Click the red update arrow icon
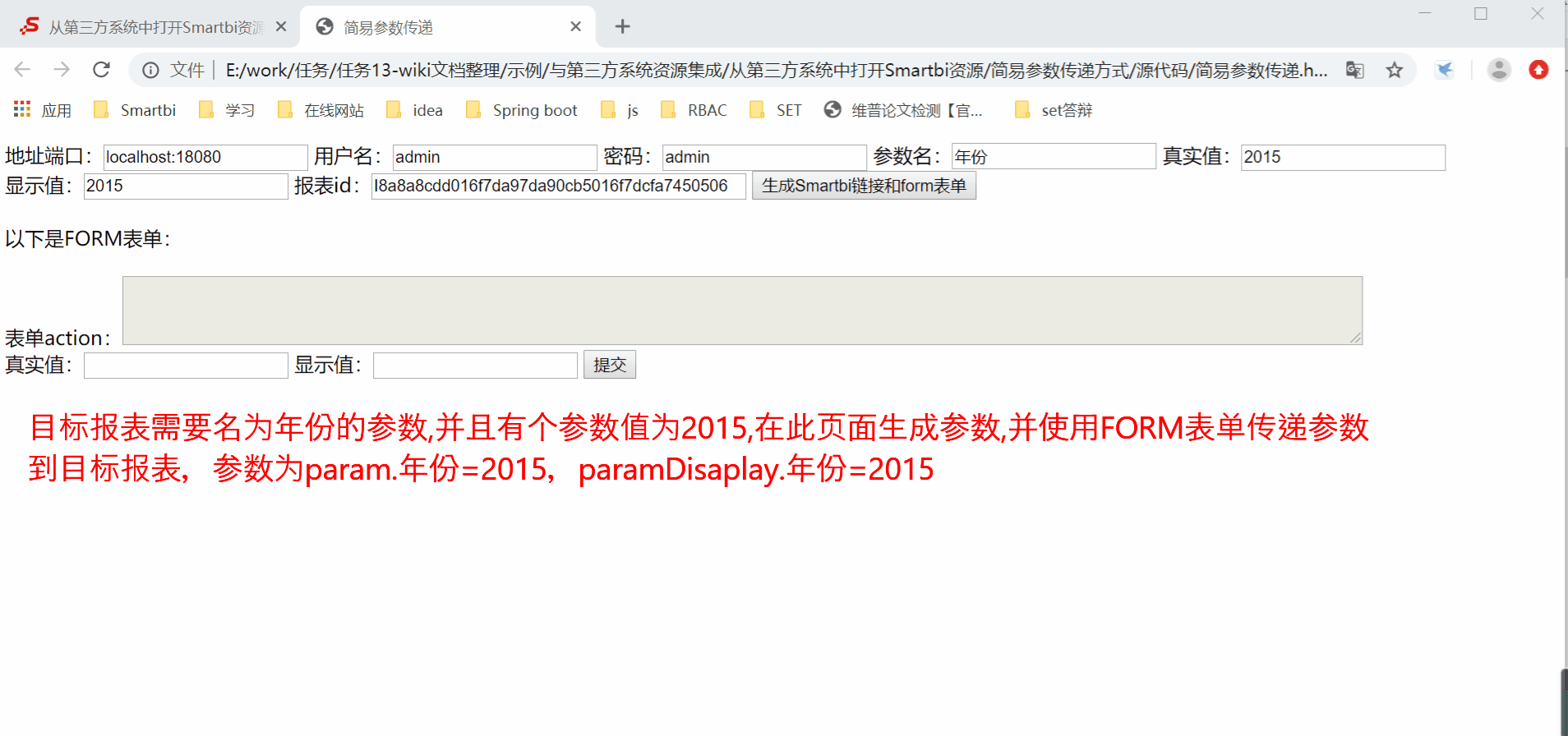The width and height of the screenshot is (1568, 736). (x=1538, y=70)
